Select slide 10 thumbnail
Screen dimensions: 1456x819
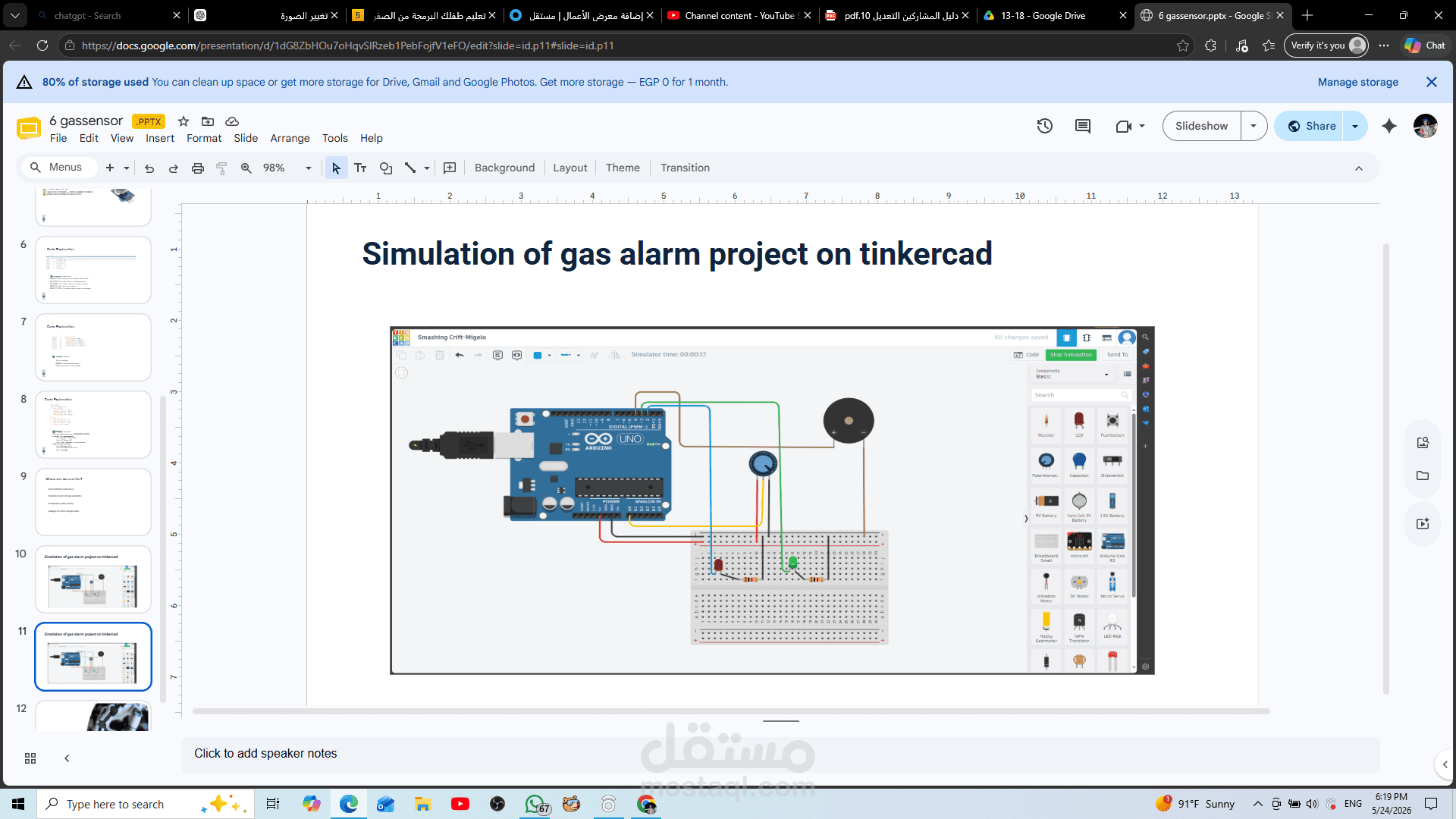tap(93, 579)
